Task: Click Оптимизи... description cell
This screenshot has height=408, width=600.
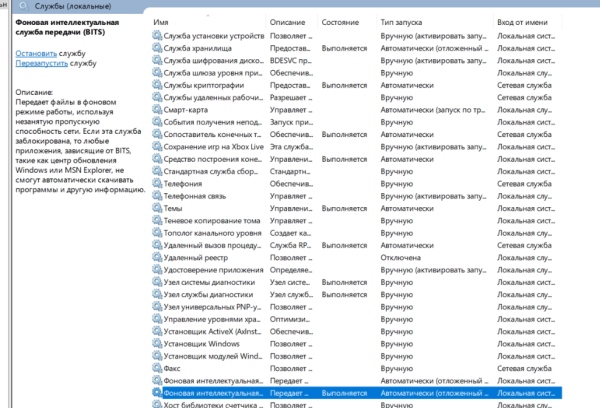Action: tap(290, 319)
